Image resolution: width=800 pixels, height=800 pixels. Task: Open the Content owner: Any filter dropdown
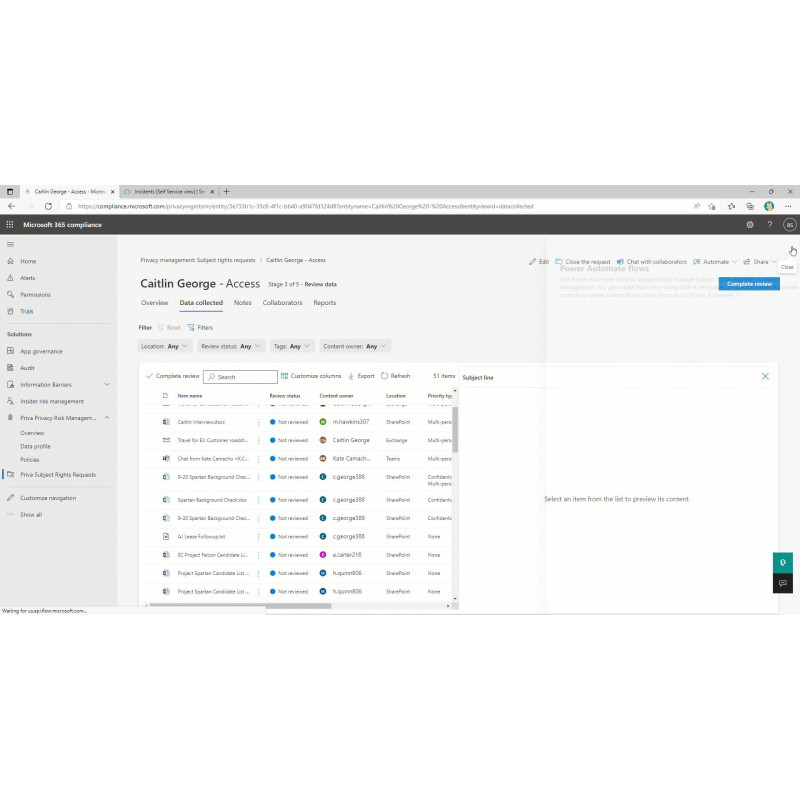click(x=355, y=346)
